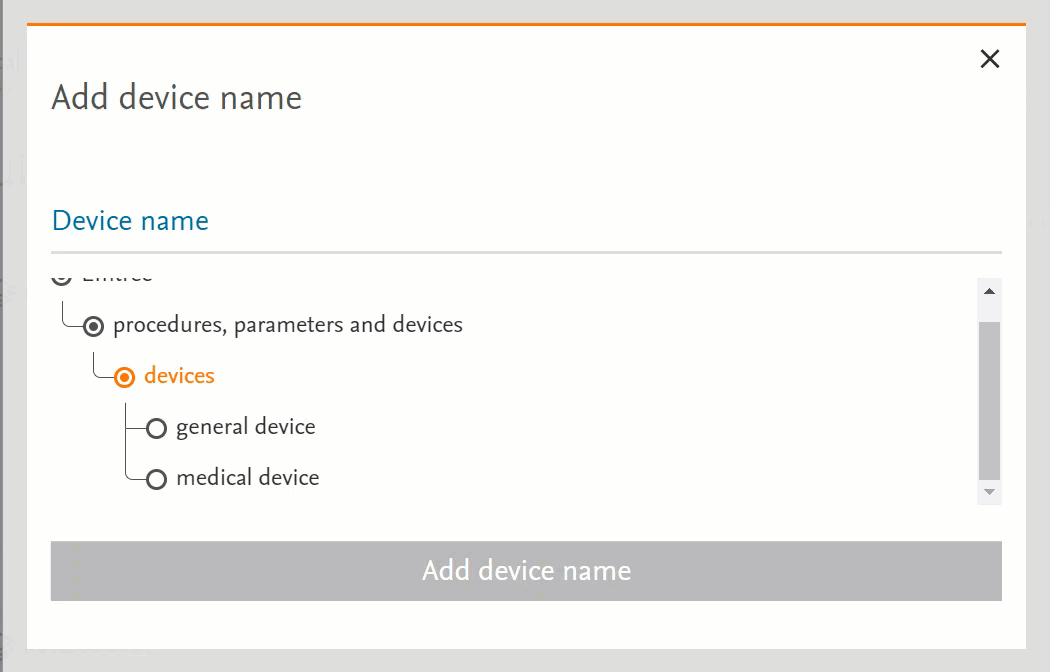
Task: Click the tree list scrollbar thumb
Action: (989, 400)
